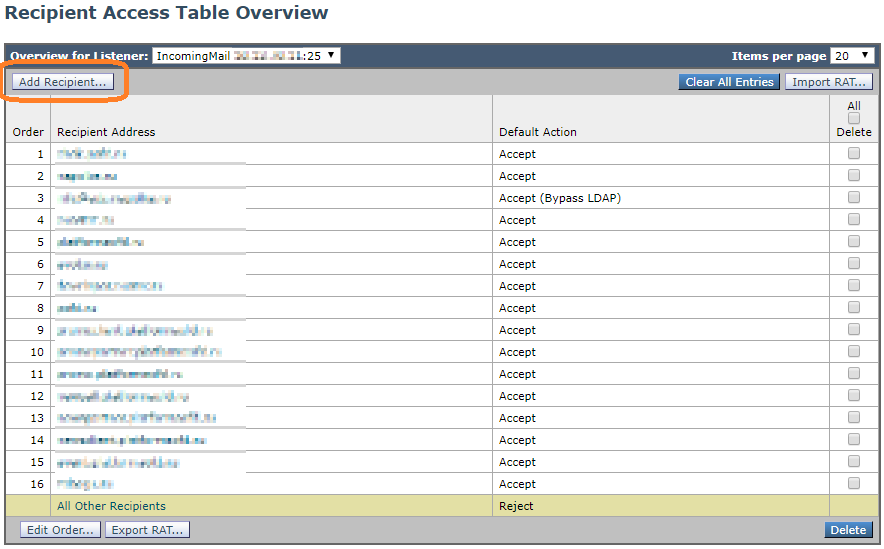Check the delete box for order 10
This screenshot has width=884, height=549.
(854, 351)
